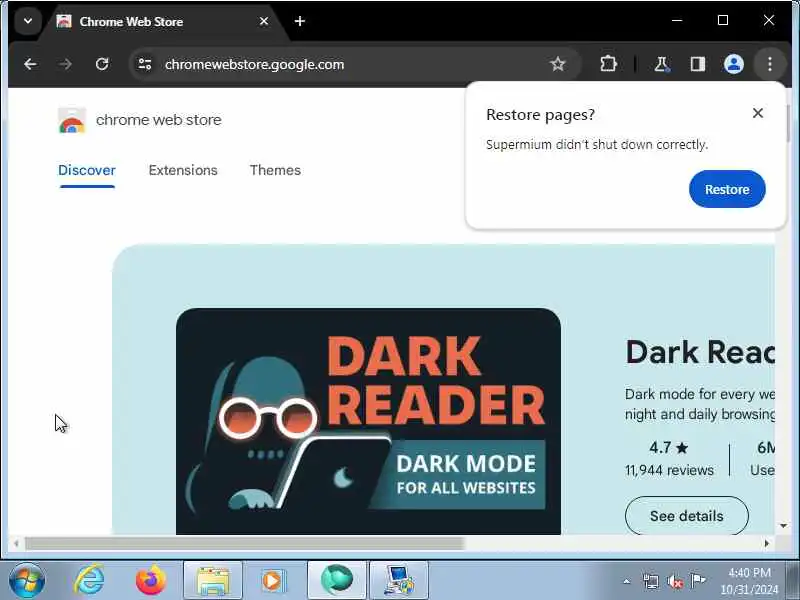Open Action Center flag icon

[698, 581]
